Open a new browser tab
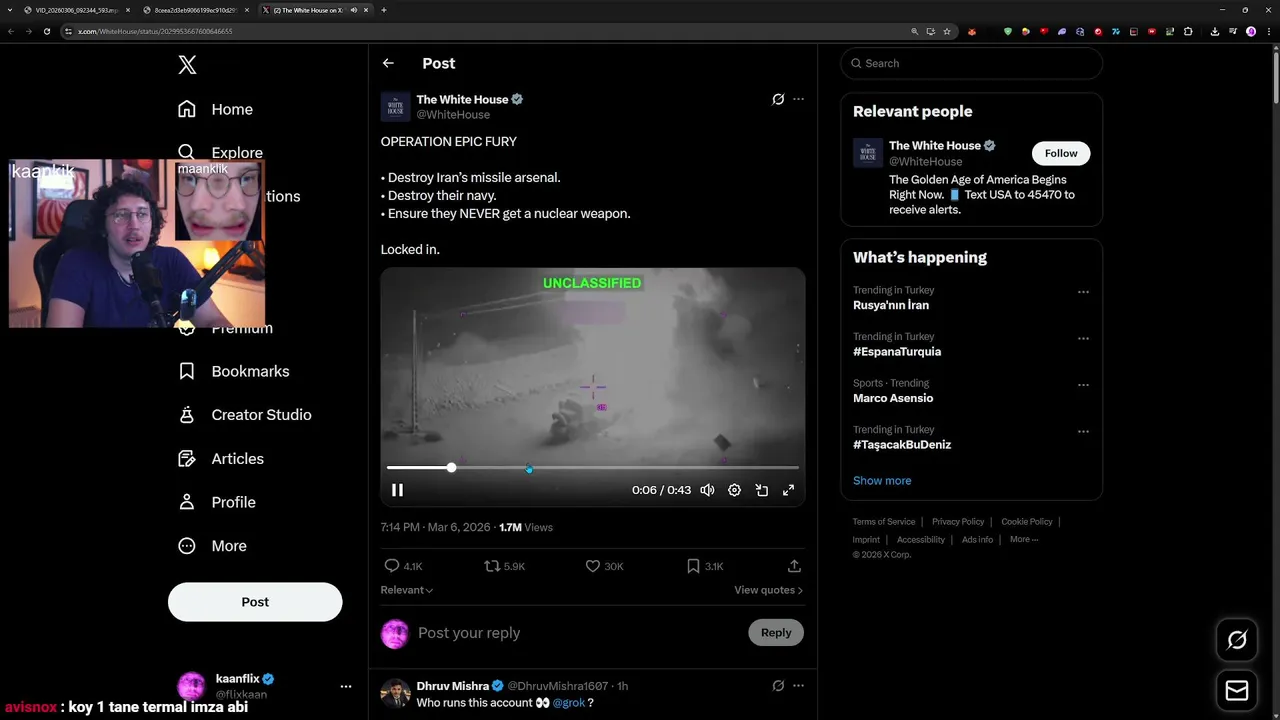Viewport: 1280px width, 720px height. click(x=384, y=10)
